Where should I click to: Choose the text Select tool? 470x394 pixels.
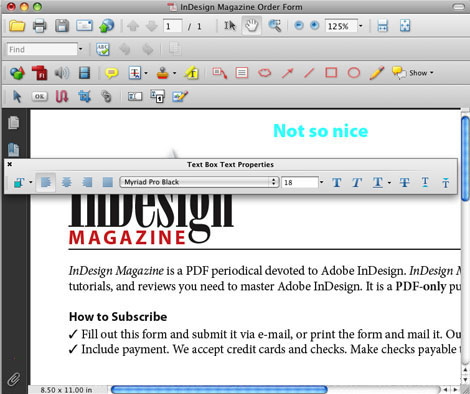click(x=230, y=26)
